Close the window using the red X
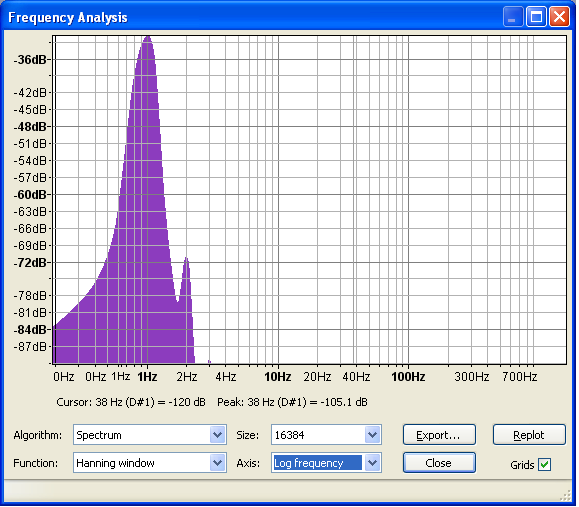The width and height of the screenshot is (579, 507). click(559, 17)
